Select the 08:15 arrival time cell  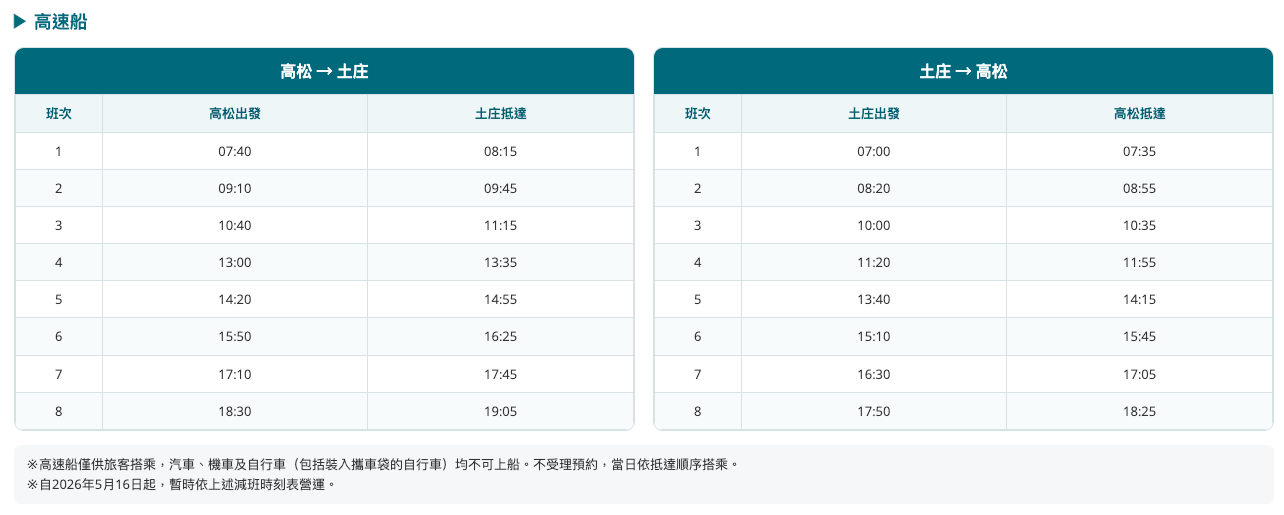pos(500,151)
